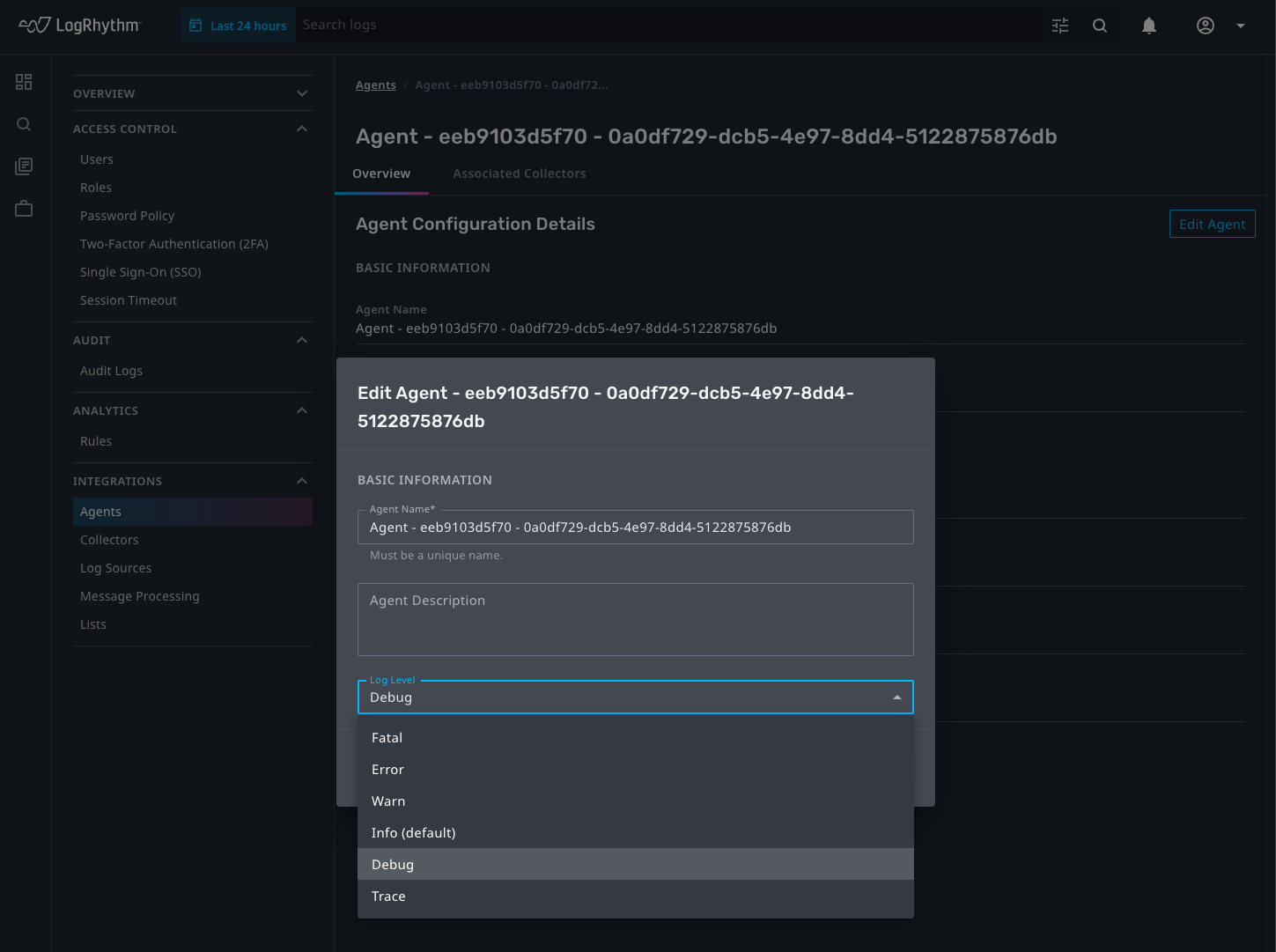Click the Last 24 hours time range
Image resolution: width=1276 pixels, height=952 pixels.
point(238,26)
